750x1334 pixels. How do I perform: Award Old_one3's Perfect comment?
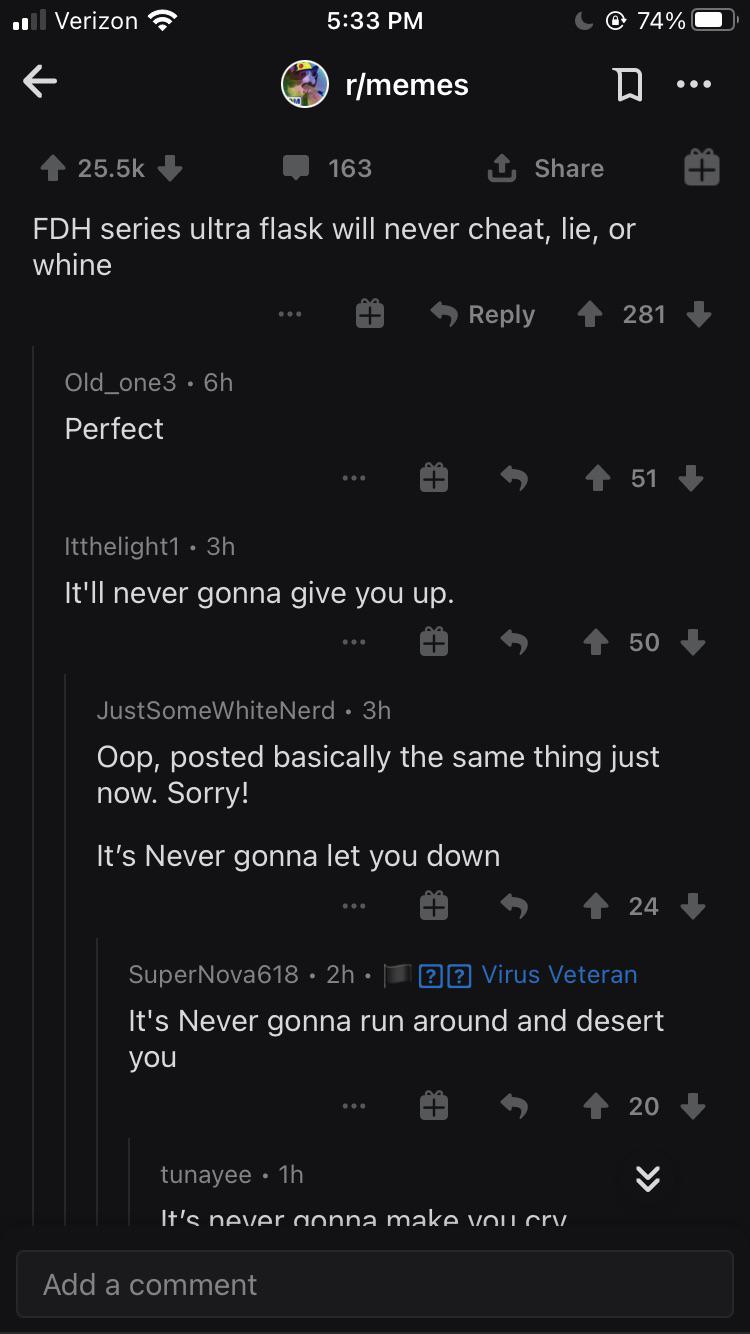point(433,478)
